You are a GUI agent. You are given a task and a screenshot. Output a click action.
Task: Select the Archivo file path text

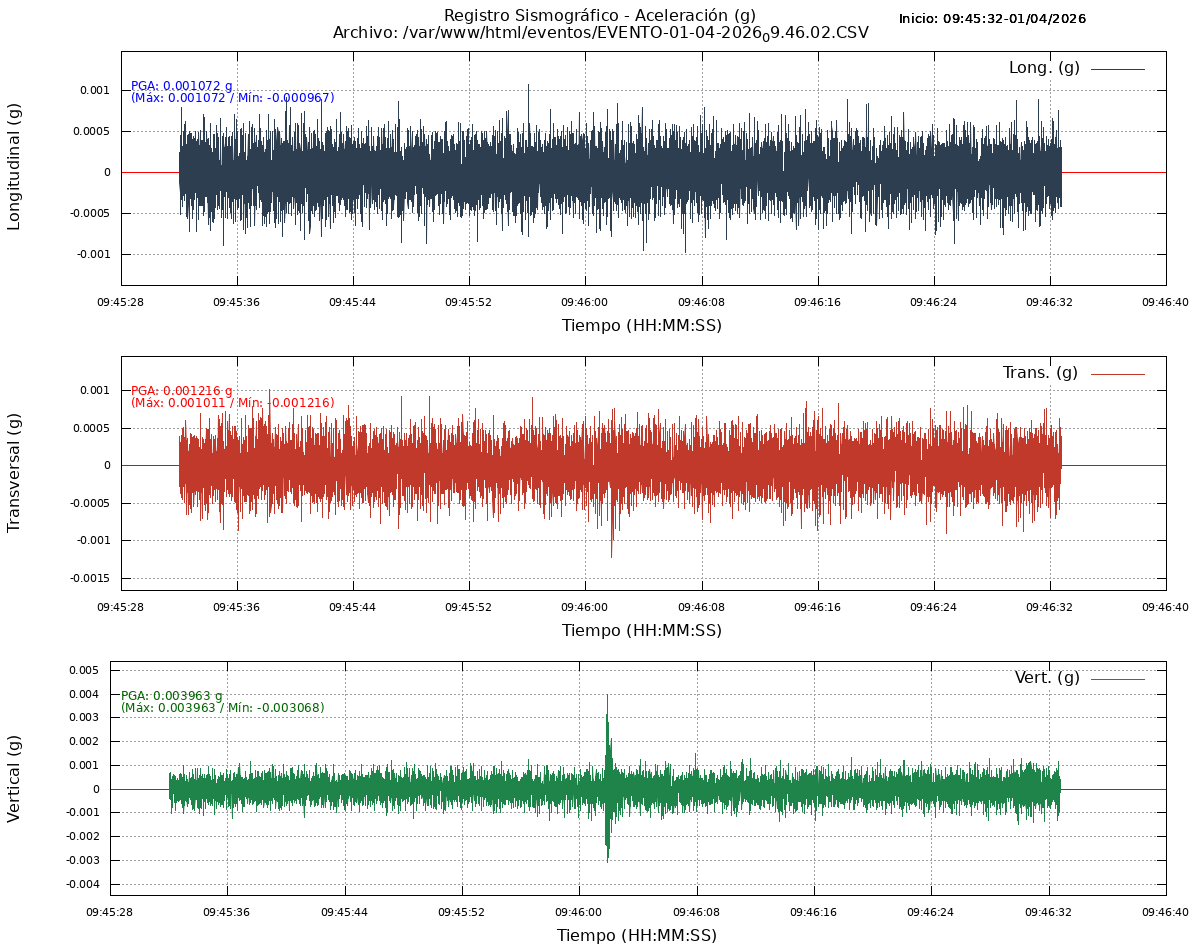tap(600, 33)
